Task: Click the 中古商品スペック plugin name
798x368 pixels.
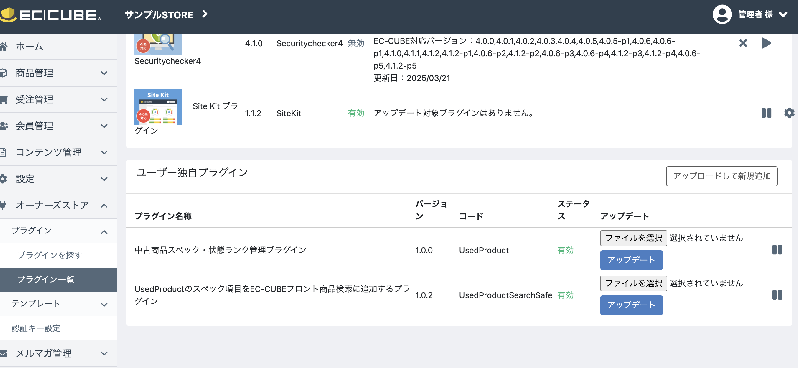Action: point(220,250)
